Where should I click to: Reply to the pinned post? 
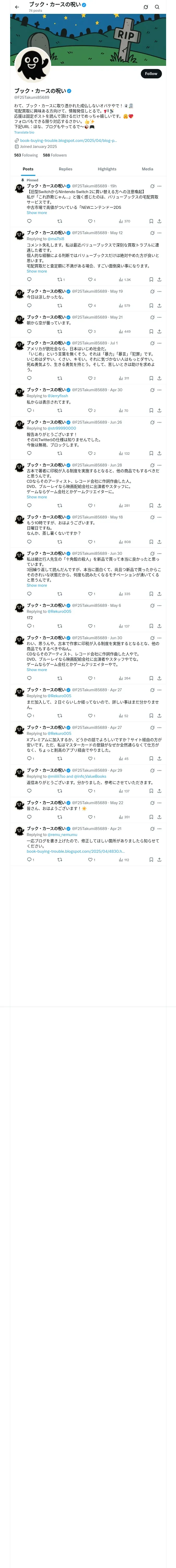coord(29,221)
